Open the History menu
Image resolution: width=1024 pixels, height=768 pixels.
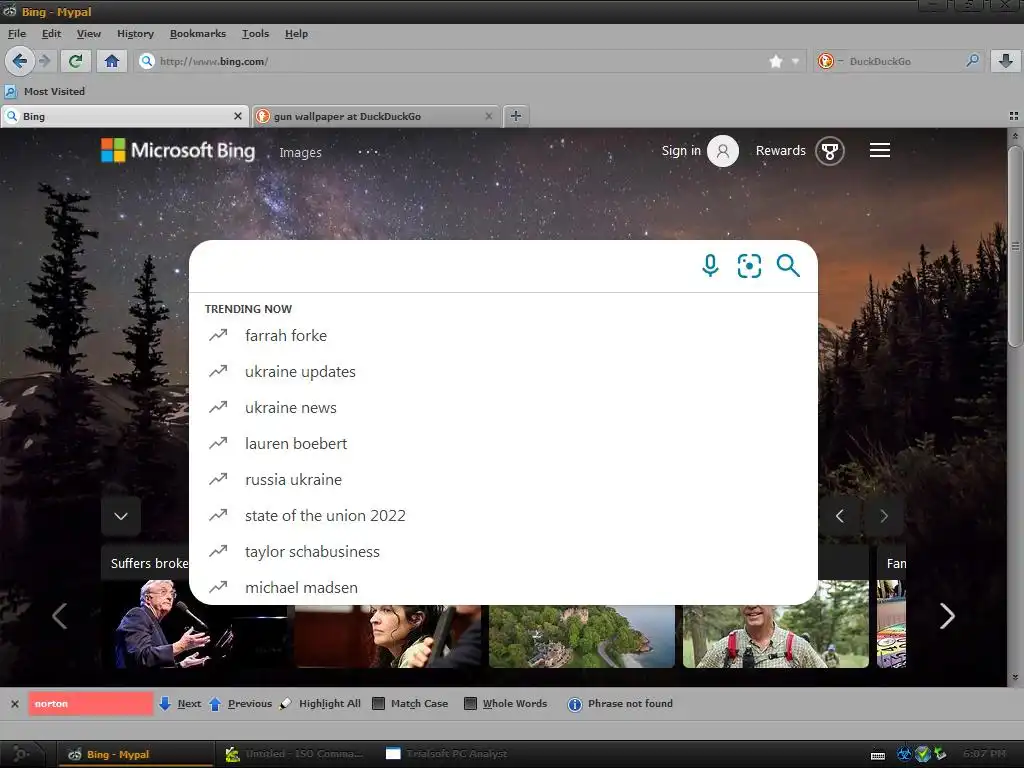point(135,34)
